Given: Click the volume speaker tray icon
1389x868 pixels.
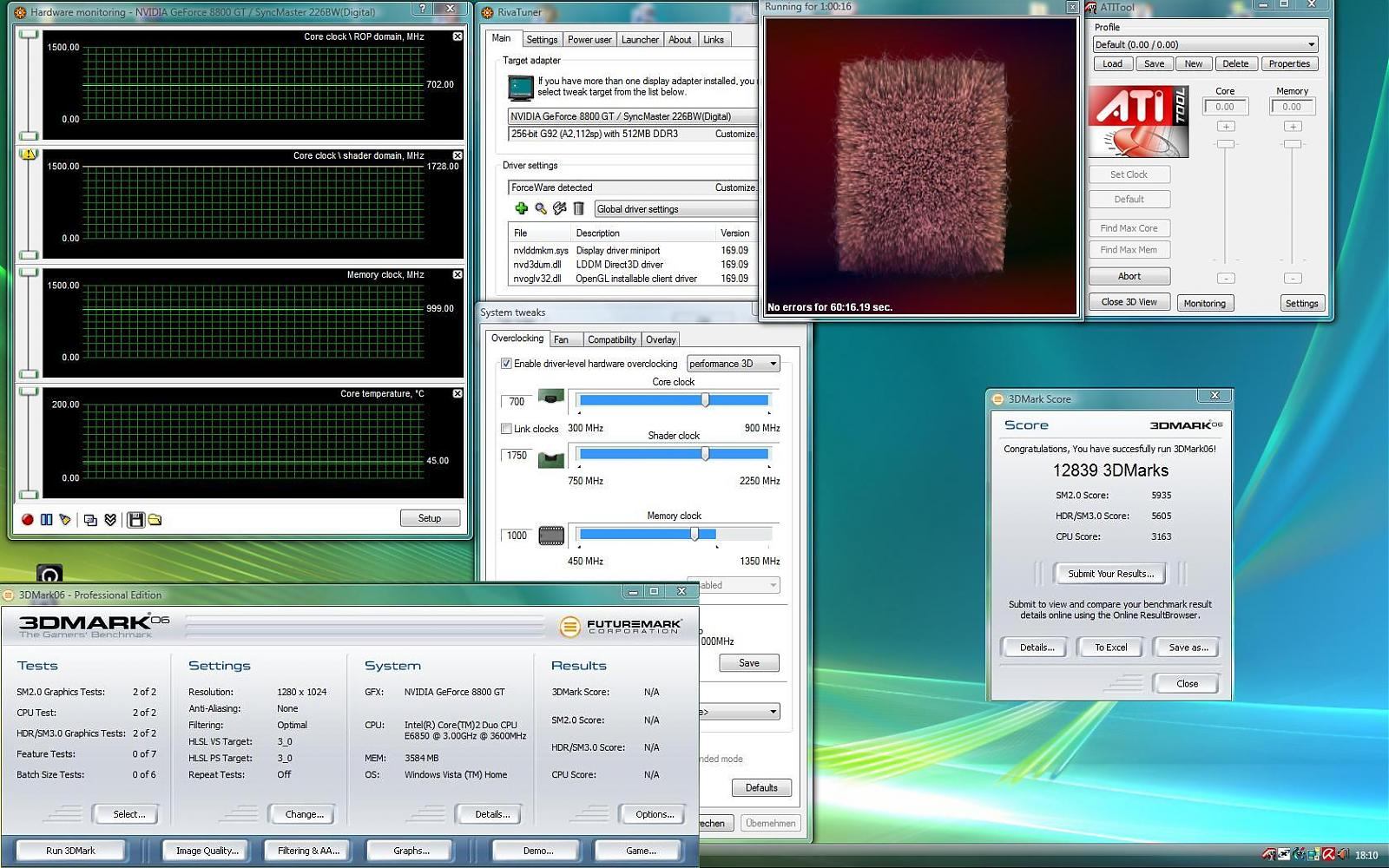Looking at the screenshot, I should tap(1342, 855).
